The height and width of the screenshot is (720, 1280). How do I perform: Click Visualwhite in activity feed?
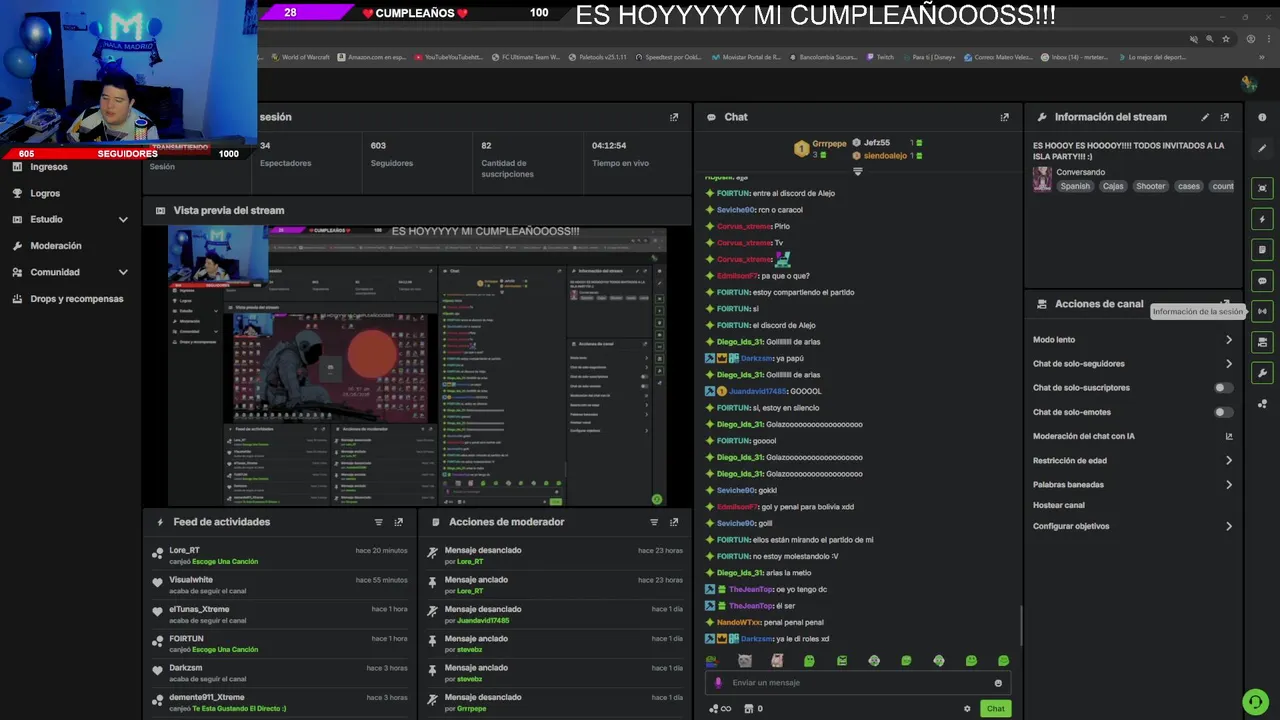191,580
